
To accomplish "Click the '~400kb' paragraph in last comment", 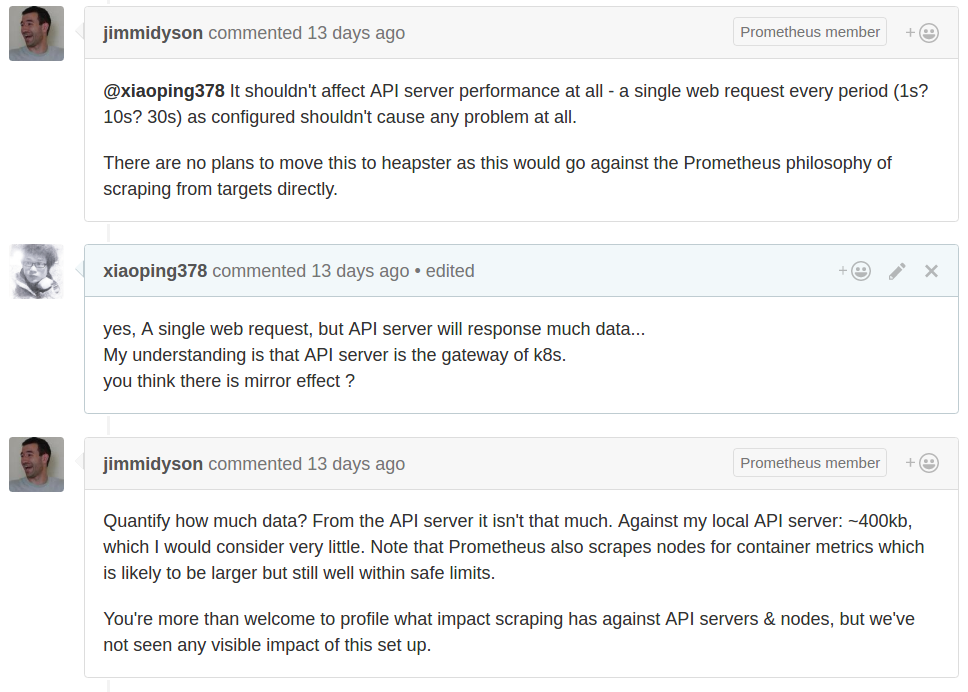I will click(x=513, y=547).
